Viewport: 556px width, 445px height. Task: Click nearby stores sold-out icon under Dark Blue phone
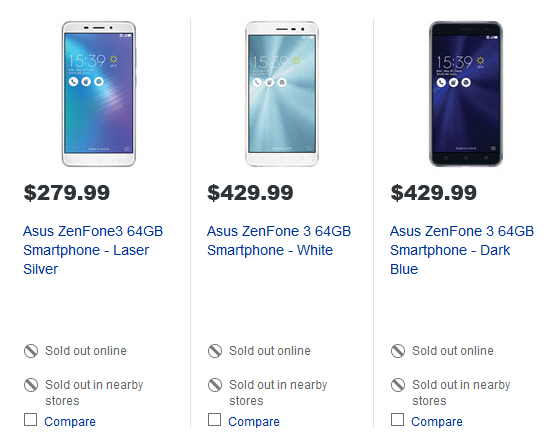point(398,385)
